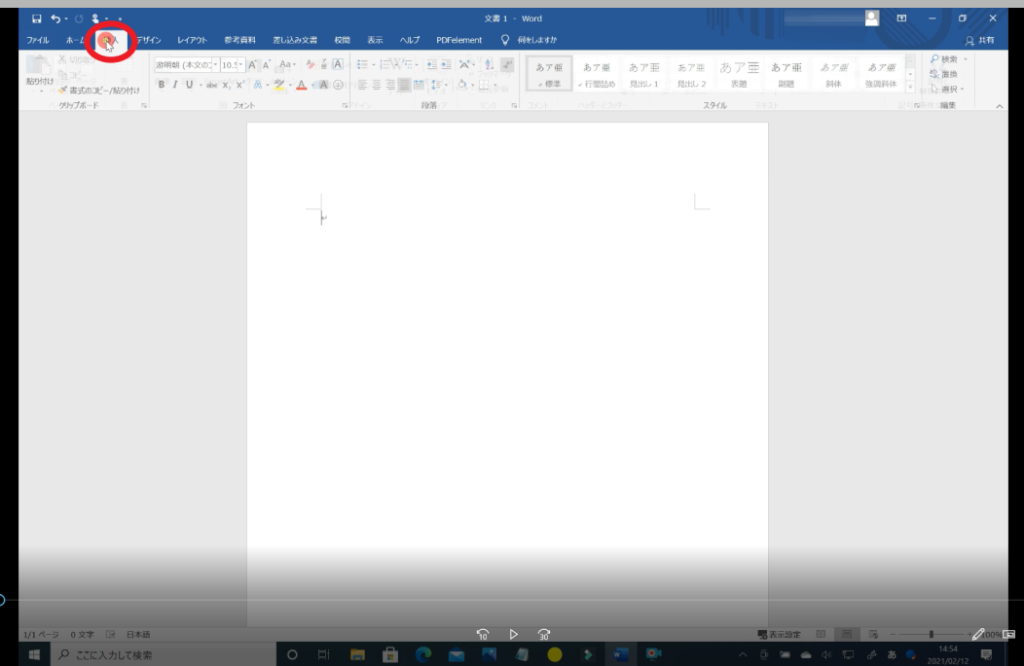Click the zoom slider in status bar
The height and width of the screenshot is (666, 1024).
coord(931,634)
